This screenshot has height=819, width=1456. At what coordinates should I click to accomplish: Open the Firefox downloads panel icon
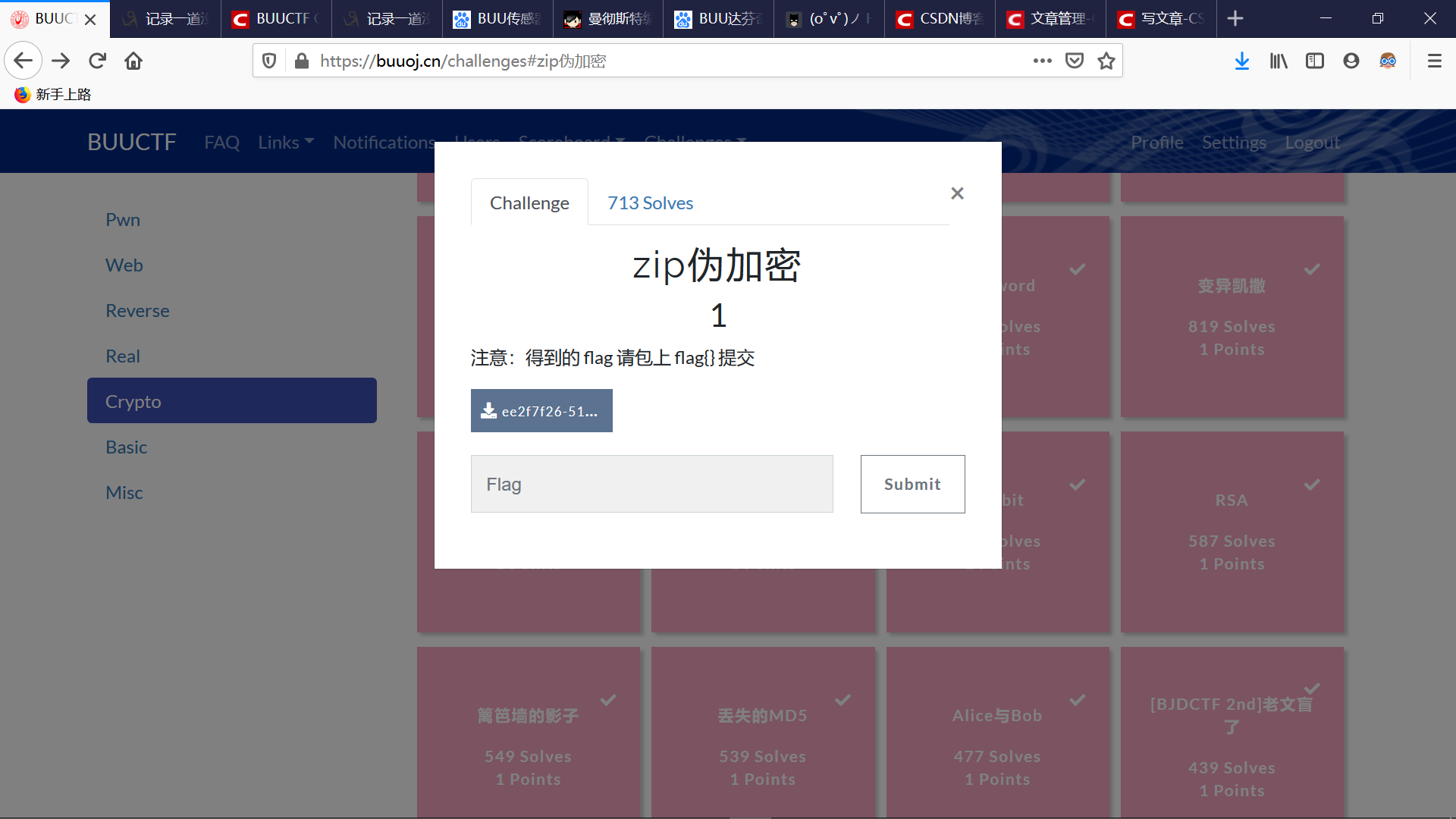coord(1241,61)
